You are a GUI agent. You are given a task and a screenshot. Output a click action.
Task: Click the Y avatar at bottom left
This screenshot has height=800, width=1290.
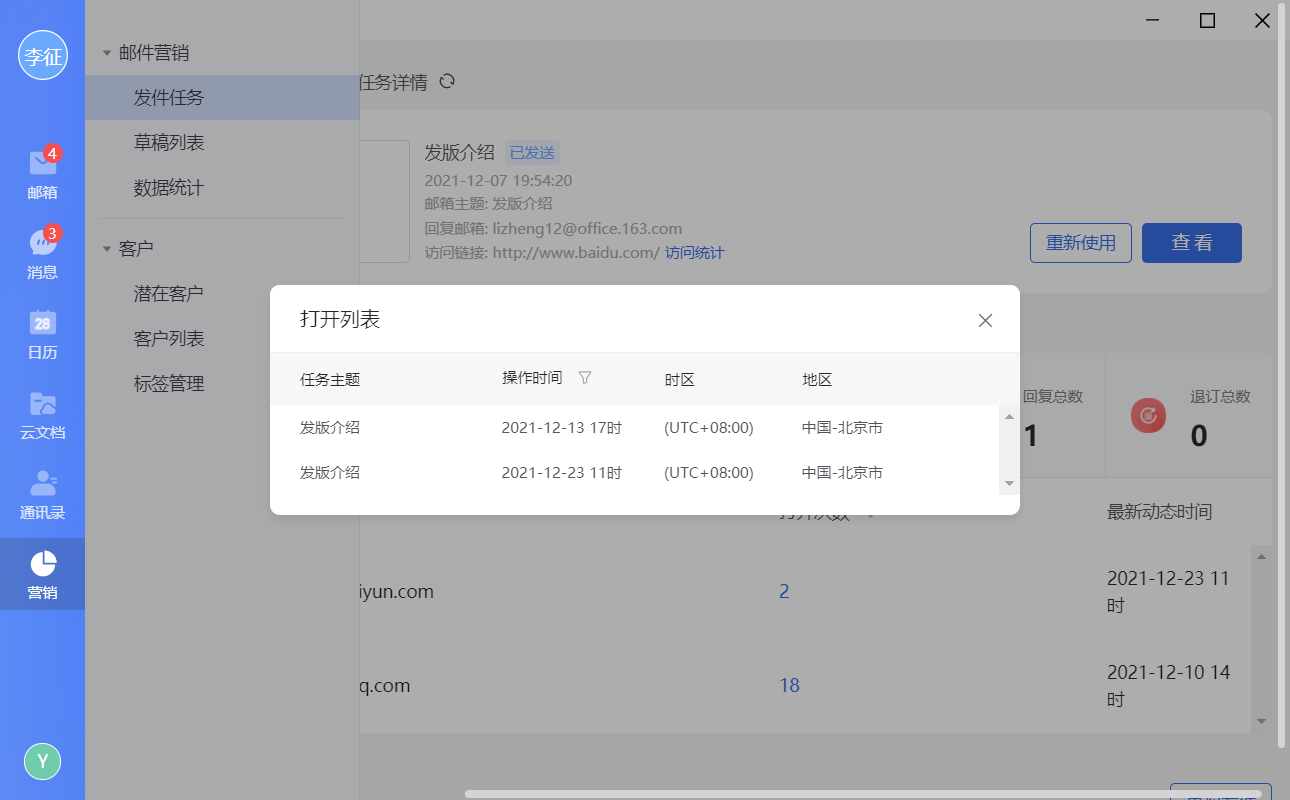coord(42,761)
